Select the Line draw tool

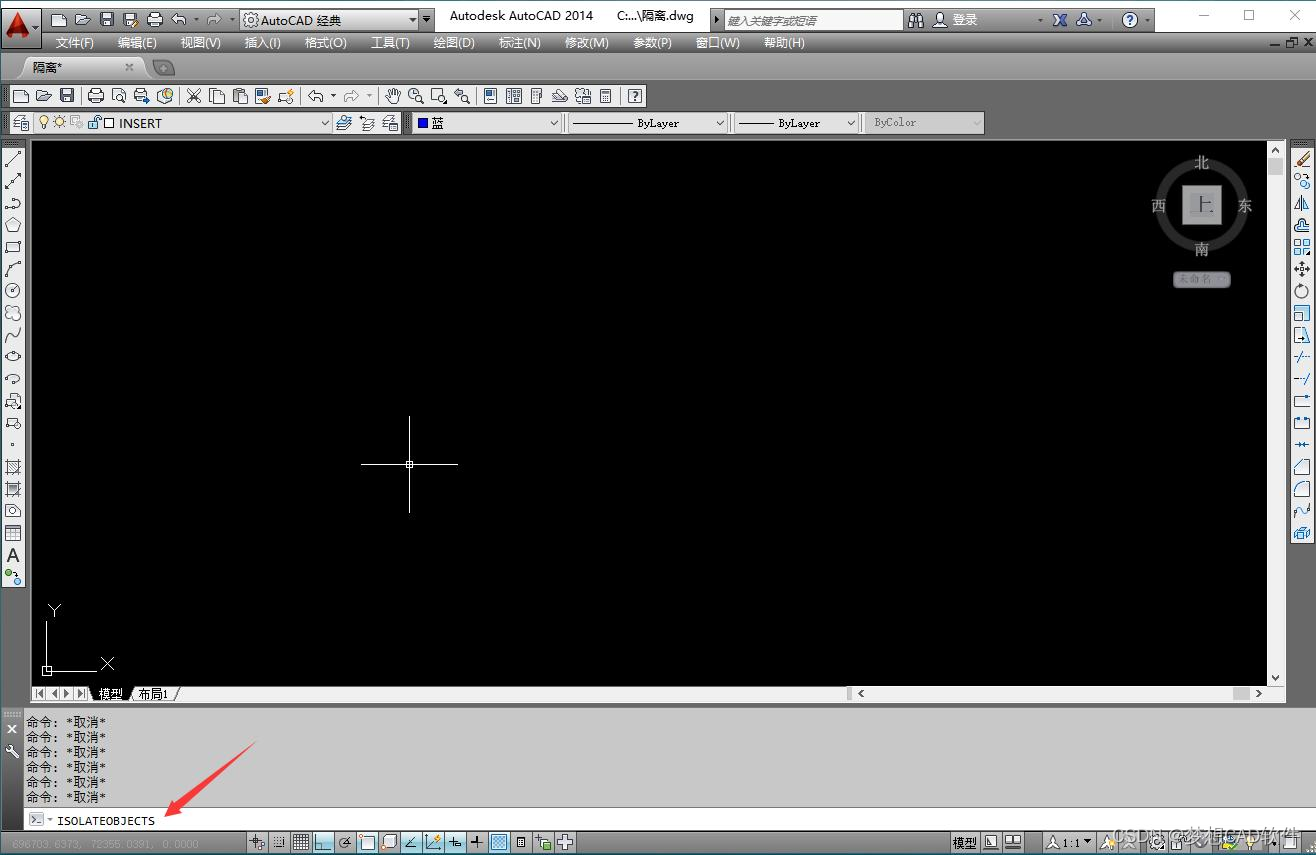coord(13,159)
